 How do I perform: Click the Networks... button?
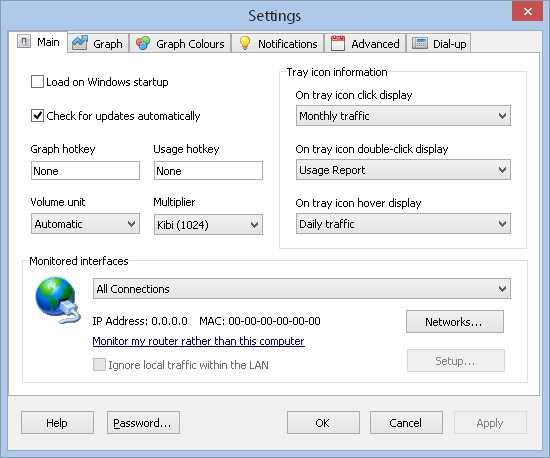(x=455, y=322)
